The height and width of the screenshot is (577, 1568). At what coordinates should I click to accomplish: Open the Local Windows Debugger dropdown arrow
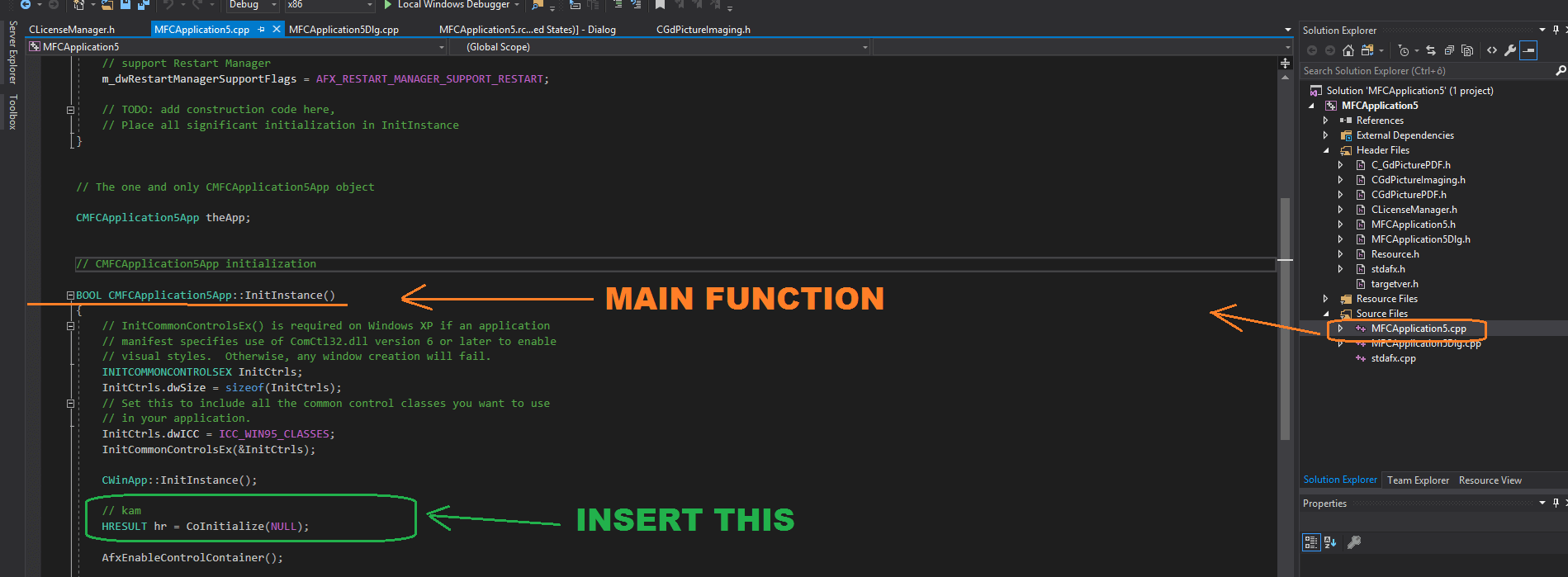tap(518, 5)
